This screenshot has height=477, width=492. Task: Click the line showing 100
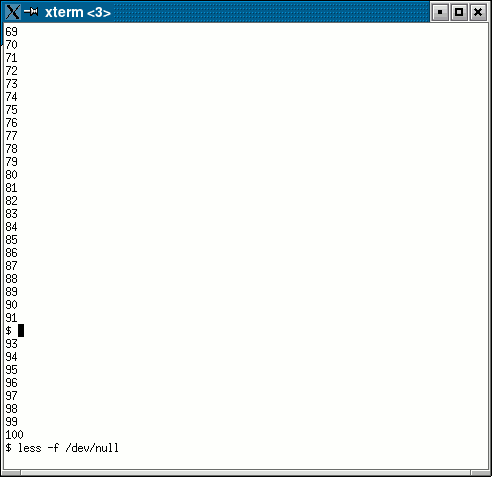point(14,435)
